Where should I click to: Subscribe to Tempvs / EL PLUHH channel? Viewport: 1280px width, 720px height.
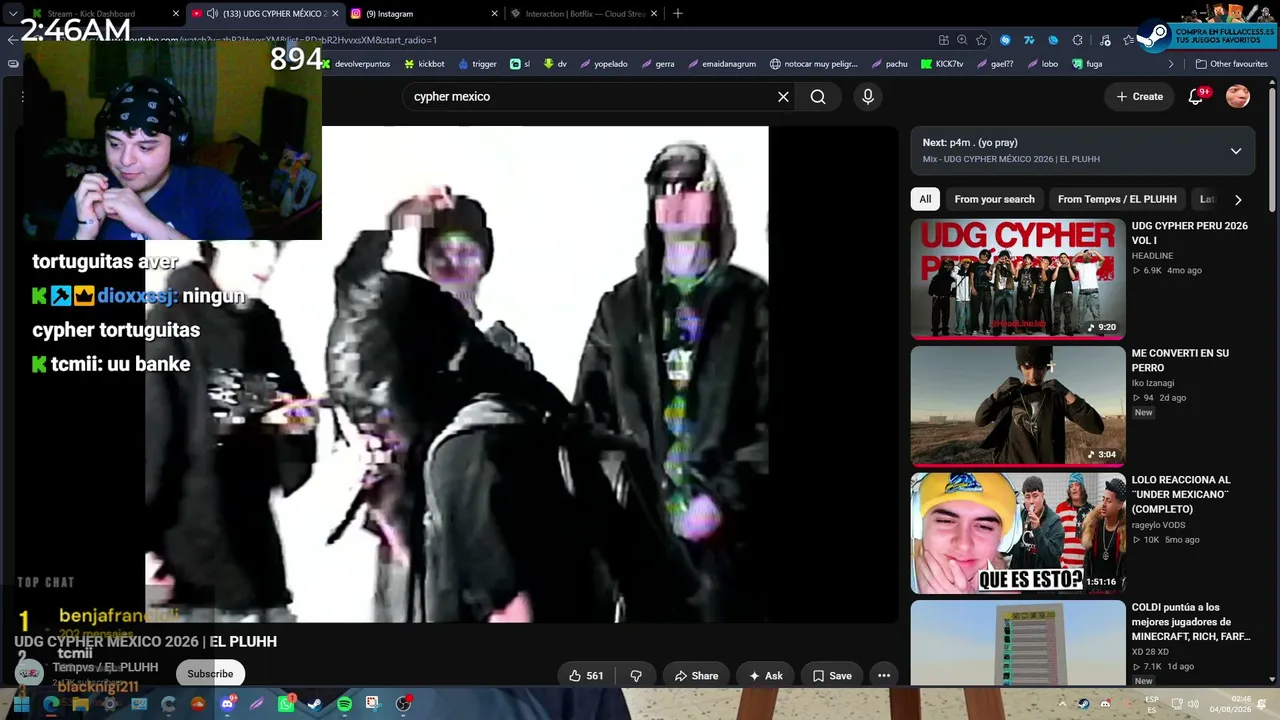210,674
